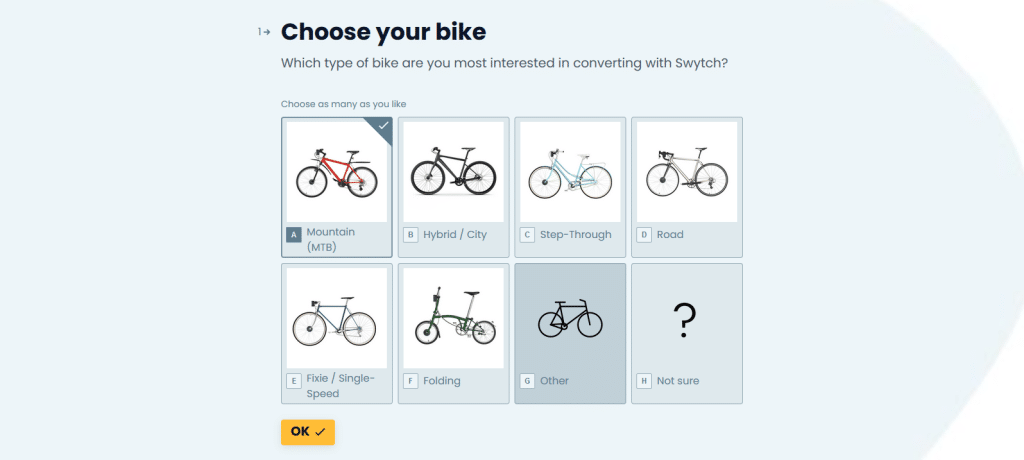This screenshot has width=1024, height=460.
Task: Click the Hybrid / City label text
Action: pos(455,235)
